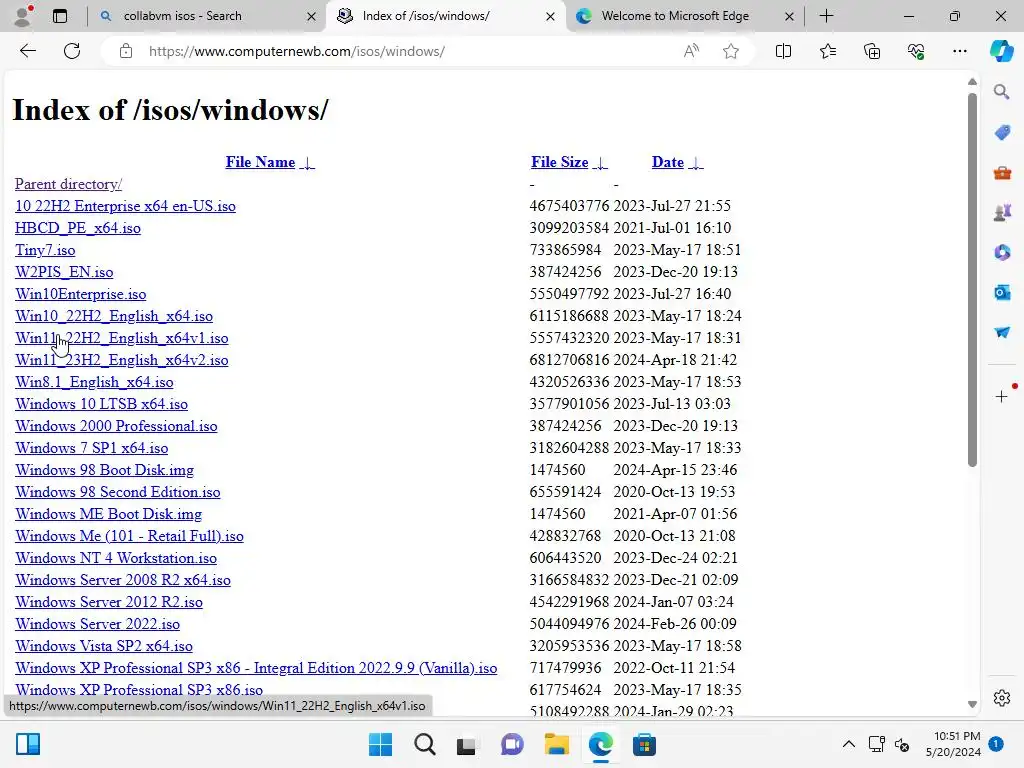Open Collections in toolbar

tap(872, 51)
